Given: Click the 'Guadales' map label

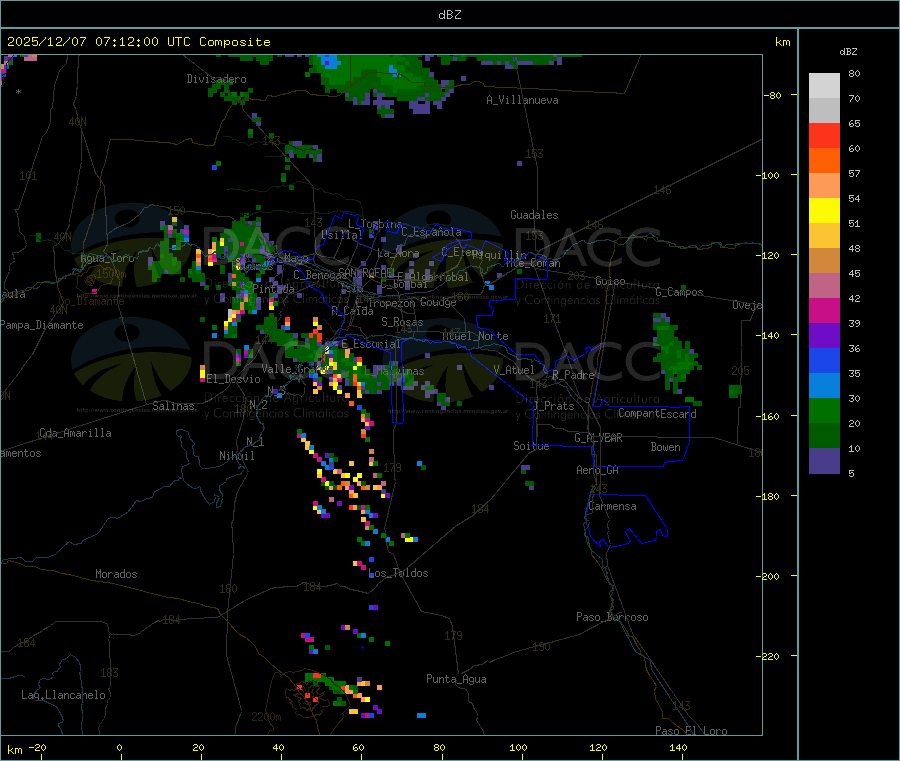Looking at the screenshot, I should (534, 215).
